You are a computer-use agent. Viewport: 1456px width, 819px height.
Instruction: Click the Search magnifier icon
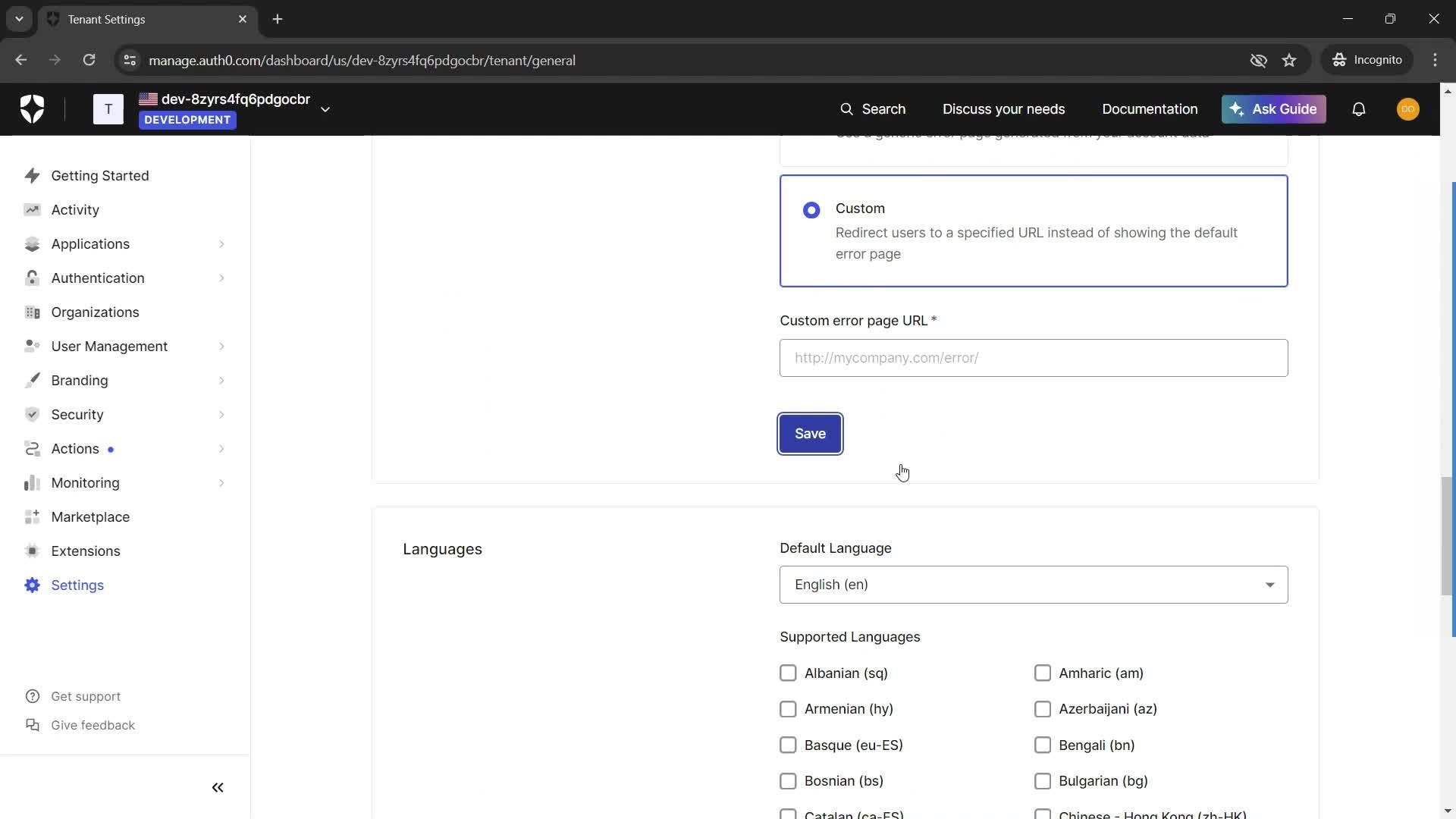point(846,109)
